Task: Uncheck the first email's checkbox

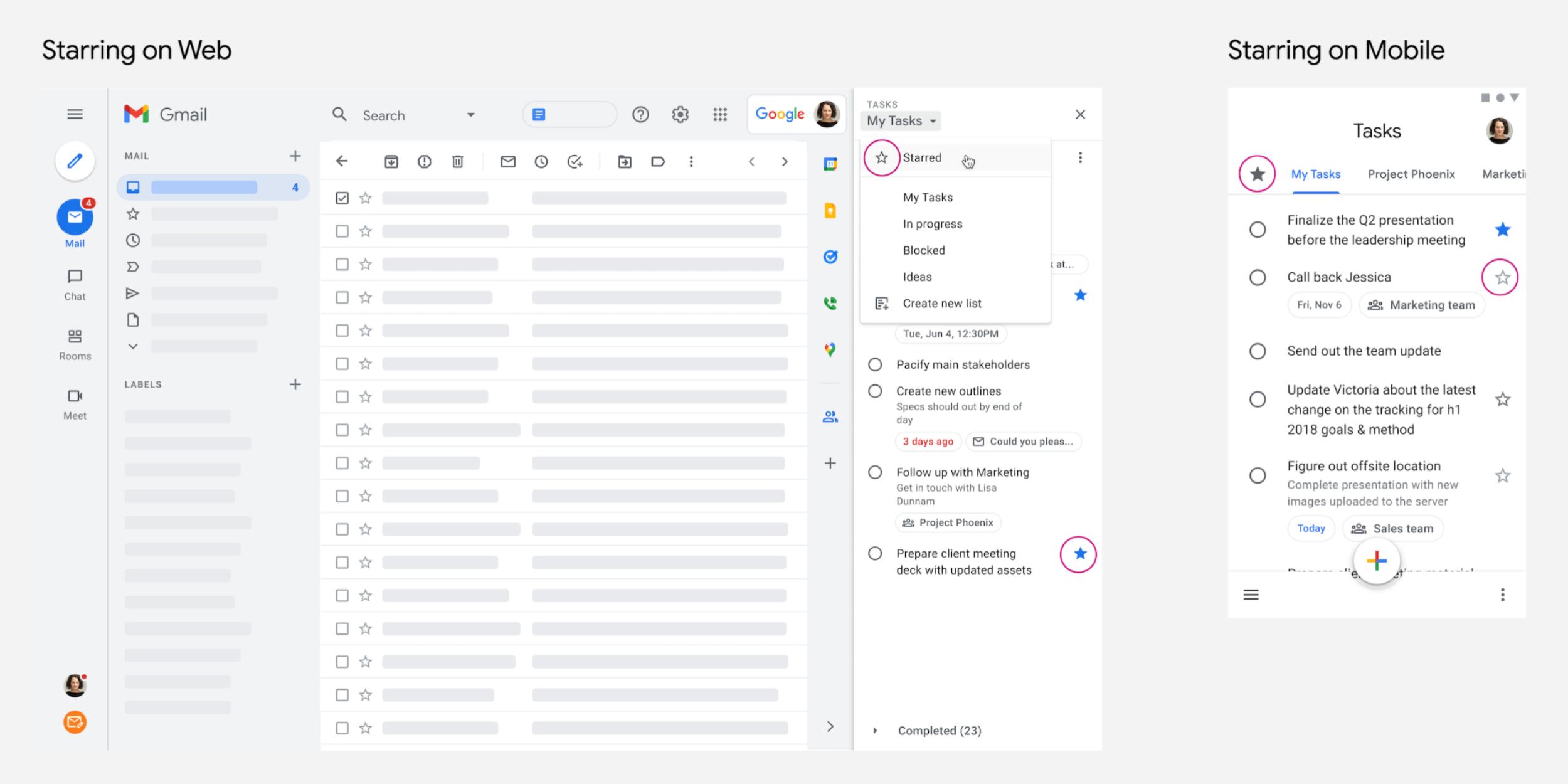Action: click(x=342, y=198)
